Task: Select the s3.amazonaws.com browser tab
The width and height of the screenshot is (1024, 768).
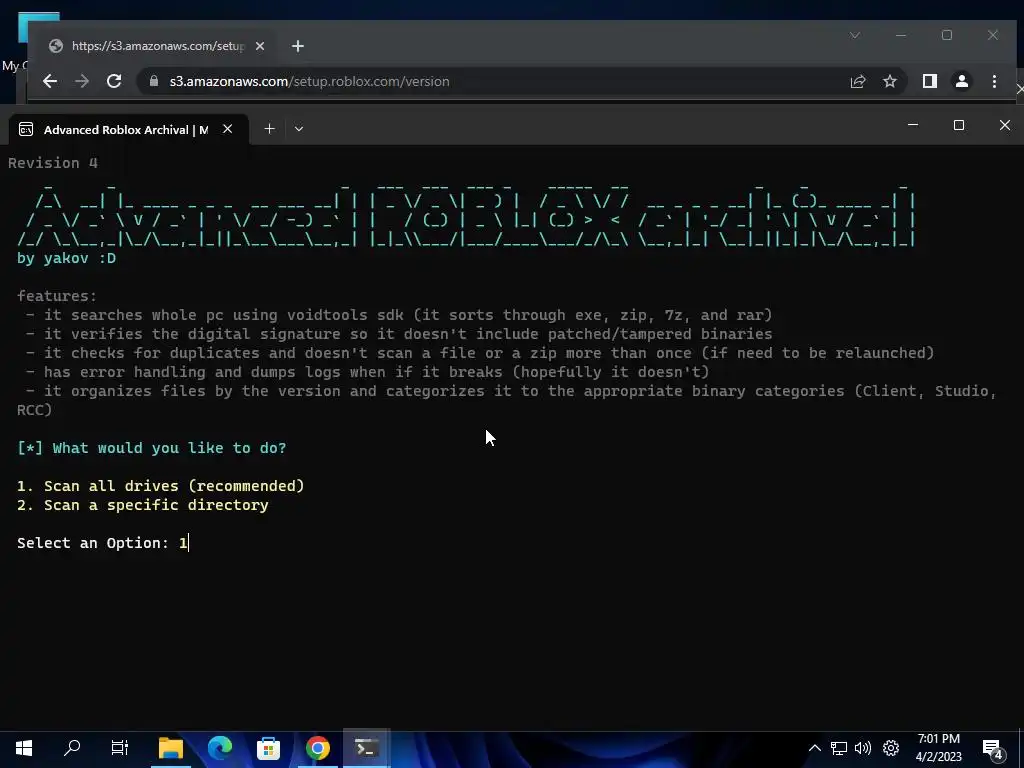Action: coord(157,46)
